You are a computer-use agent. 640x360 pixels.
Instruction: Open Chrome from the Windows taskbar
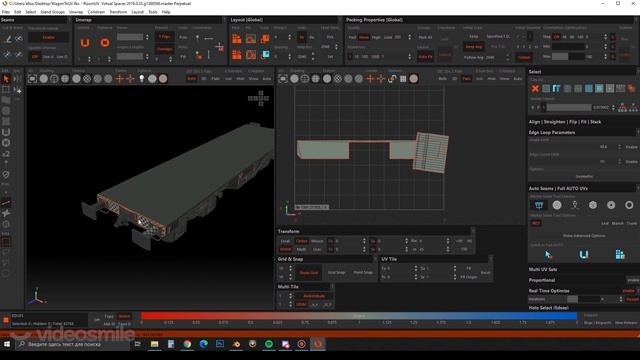pyautogui.click(x=187, y=344)
